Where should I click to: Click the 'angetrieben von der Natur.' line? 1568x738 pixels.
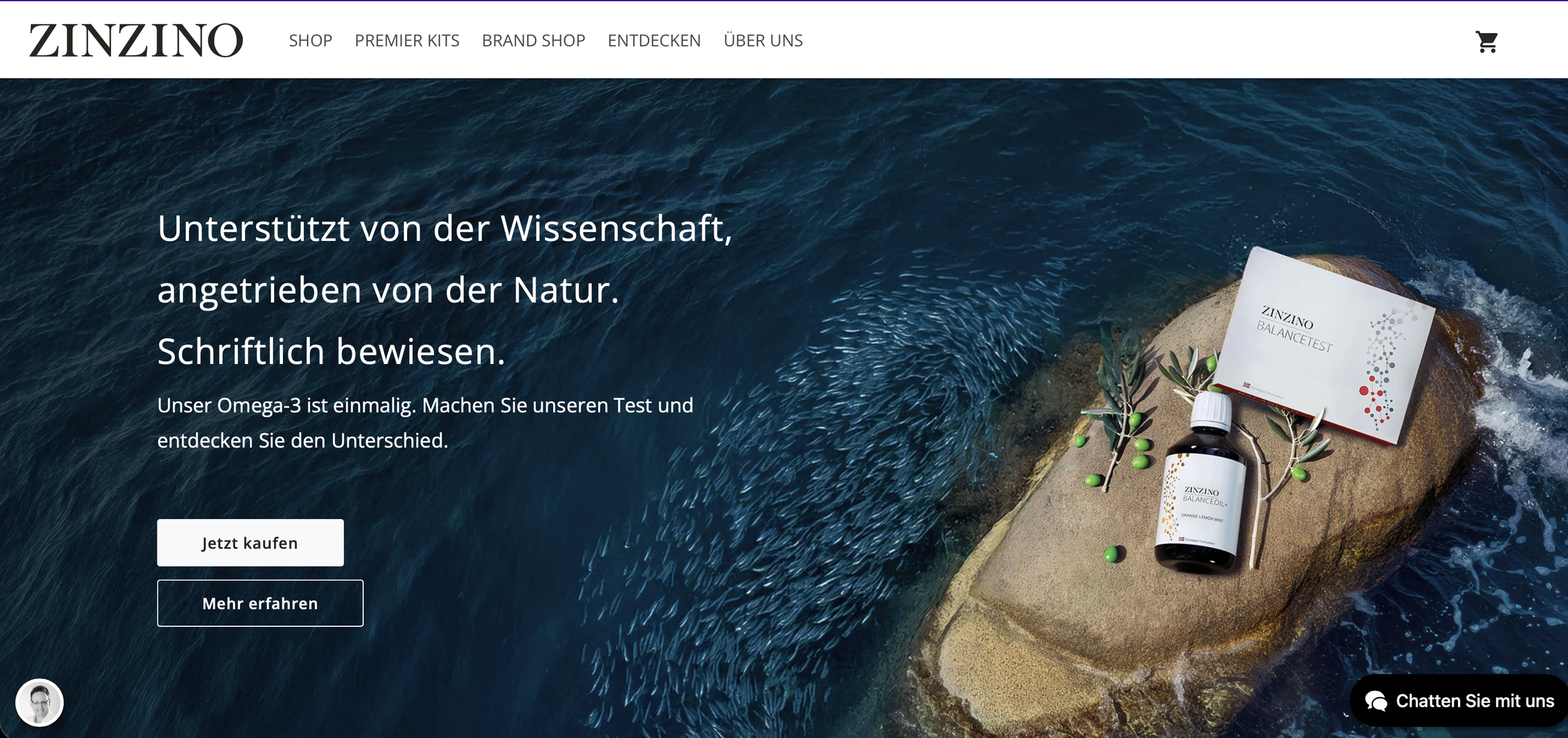coord(388,290)
